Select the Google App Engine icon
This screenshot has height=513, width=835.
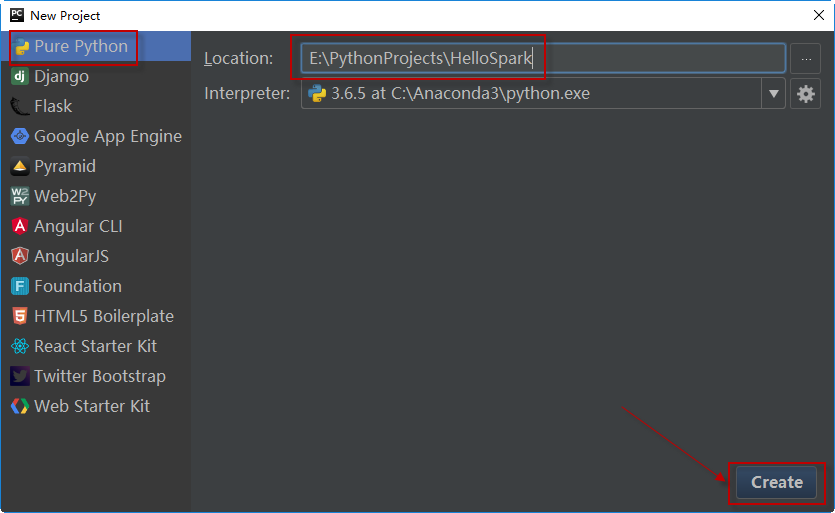20,137
